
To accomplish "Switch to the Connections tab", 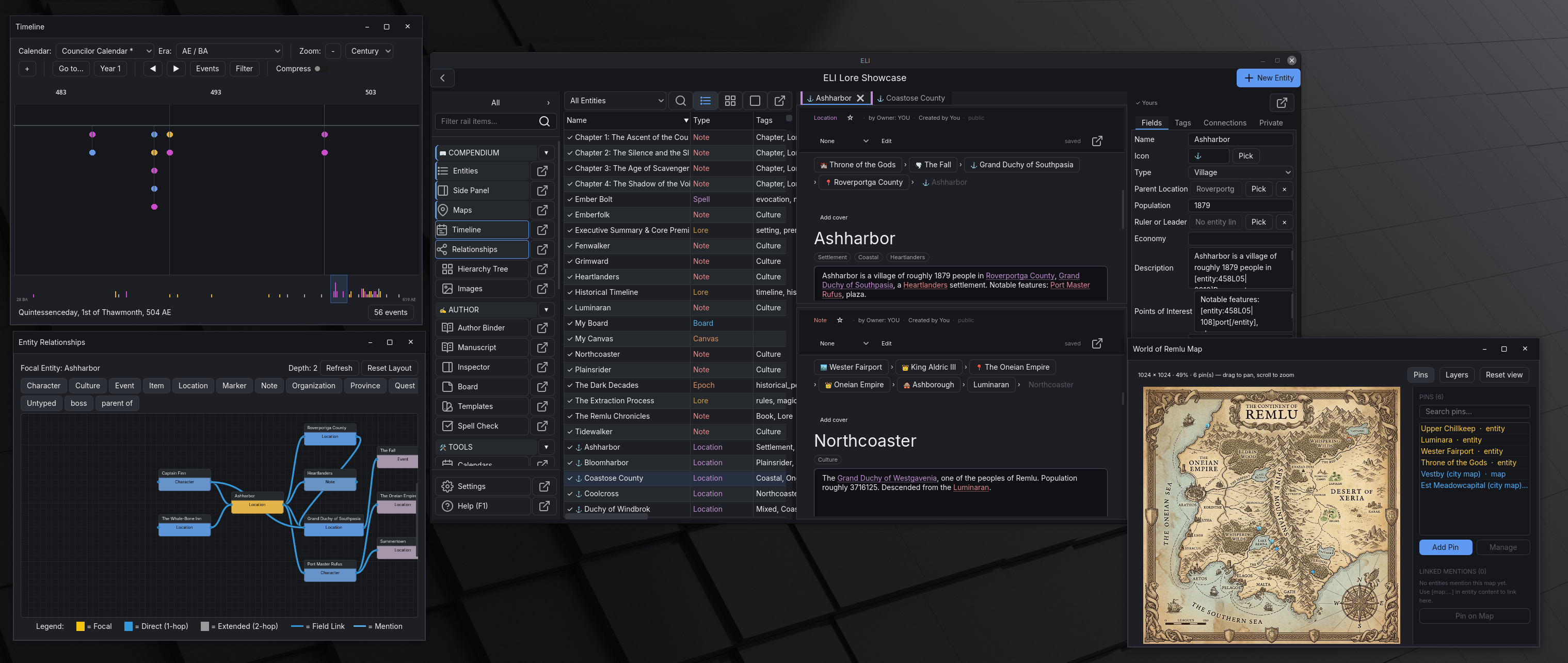I will pyautogui.click(x=1224, y=123).
